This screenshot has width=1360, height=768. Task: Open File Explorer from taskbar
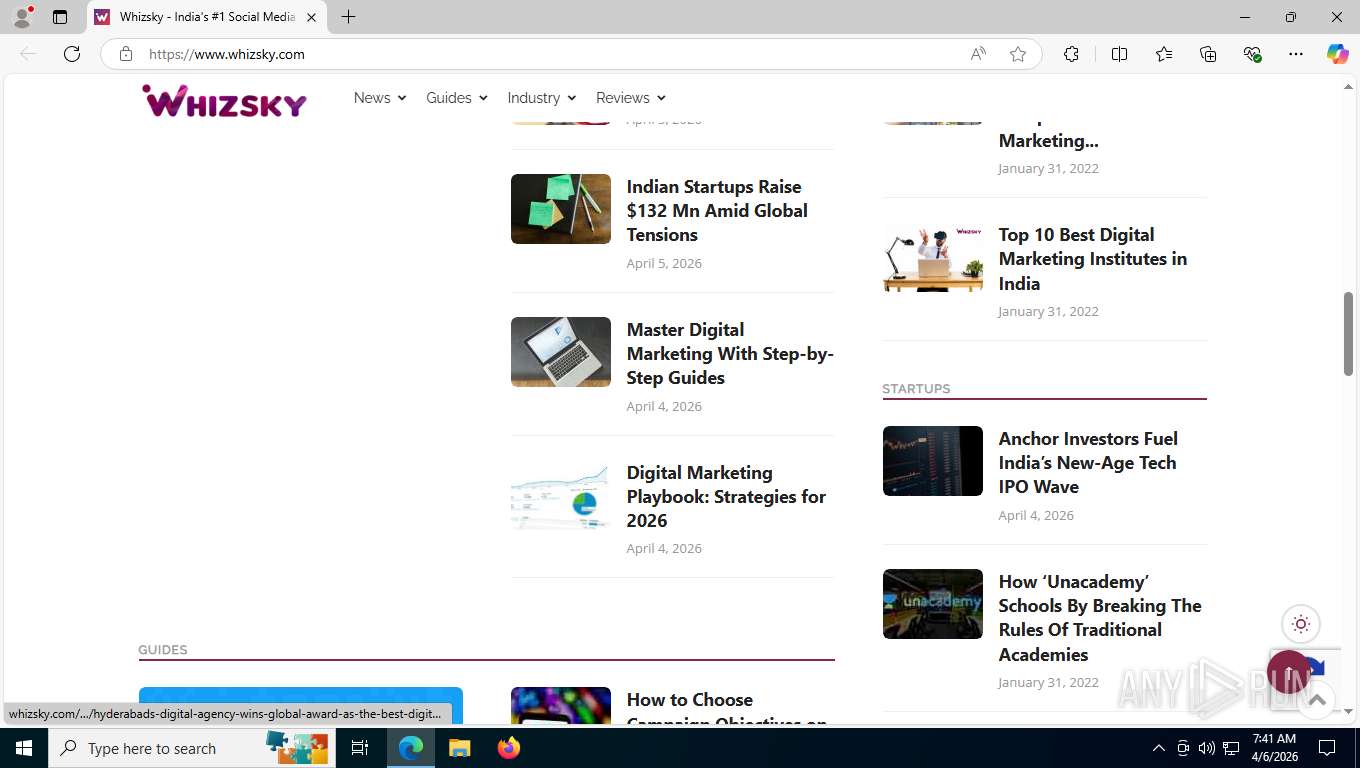pos(459,748)
